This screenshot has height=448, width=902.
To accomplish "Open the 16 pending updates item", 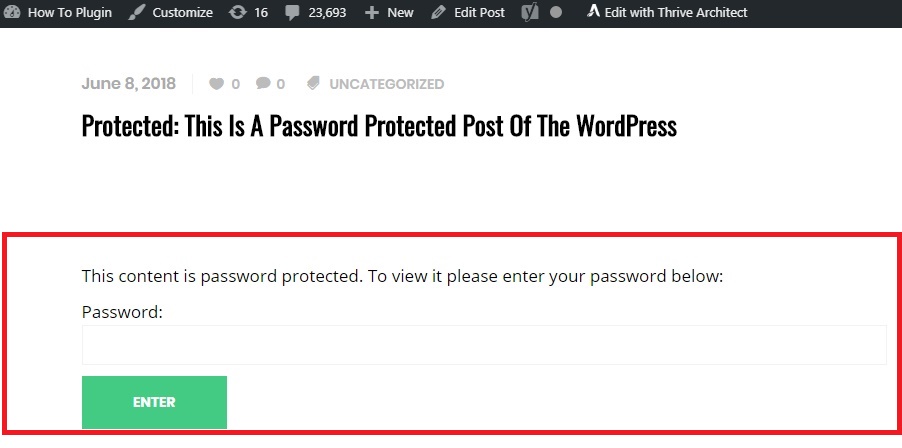I will [x=261, y=12].
